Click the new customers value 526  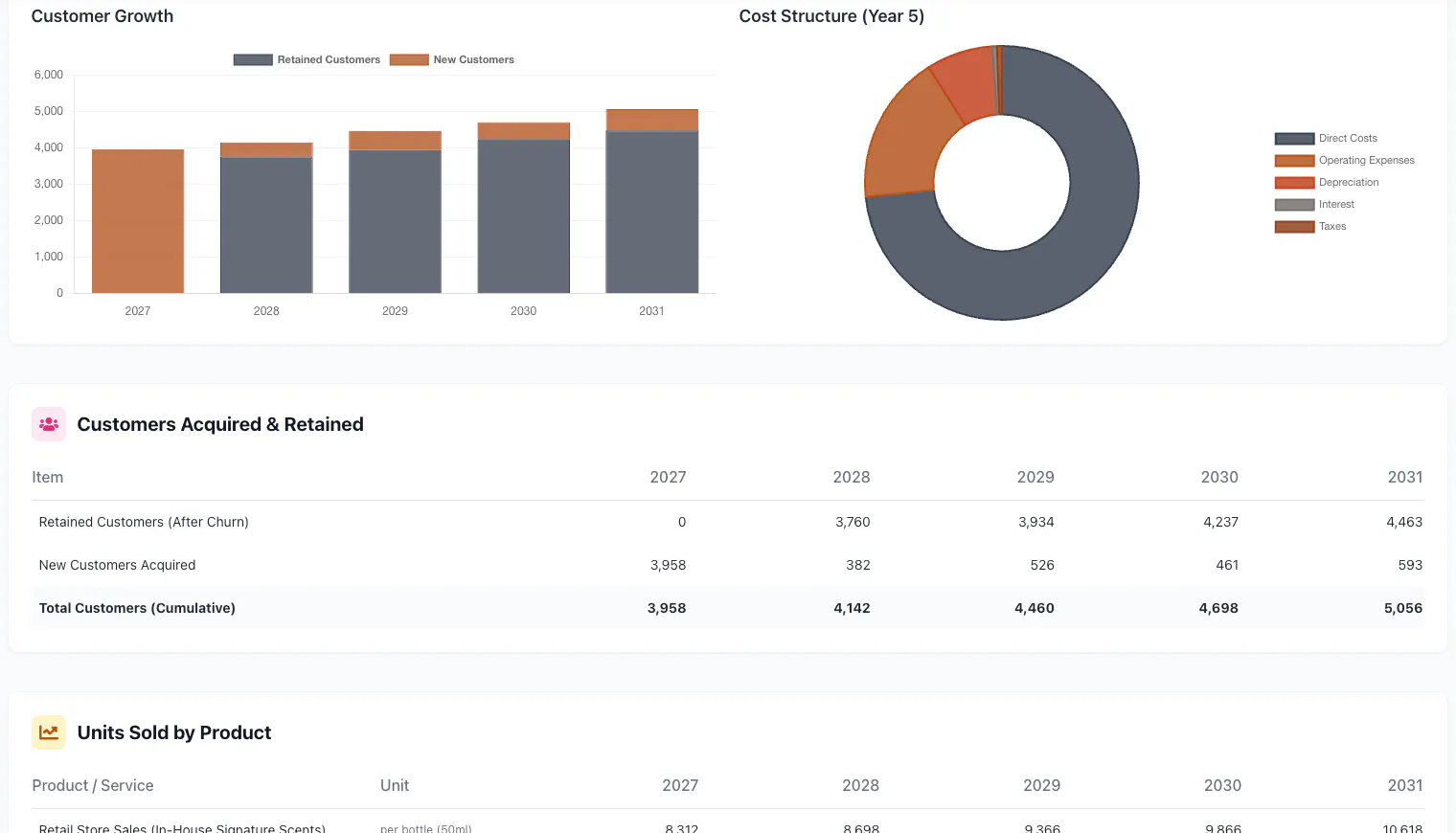(x=1042, y=565)
